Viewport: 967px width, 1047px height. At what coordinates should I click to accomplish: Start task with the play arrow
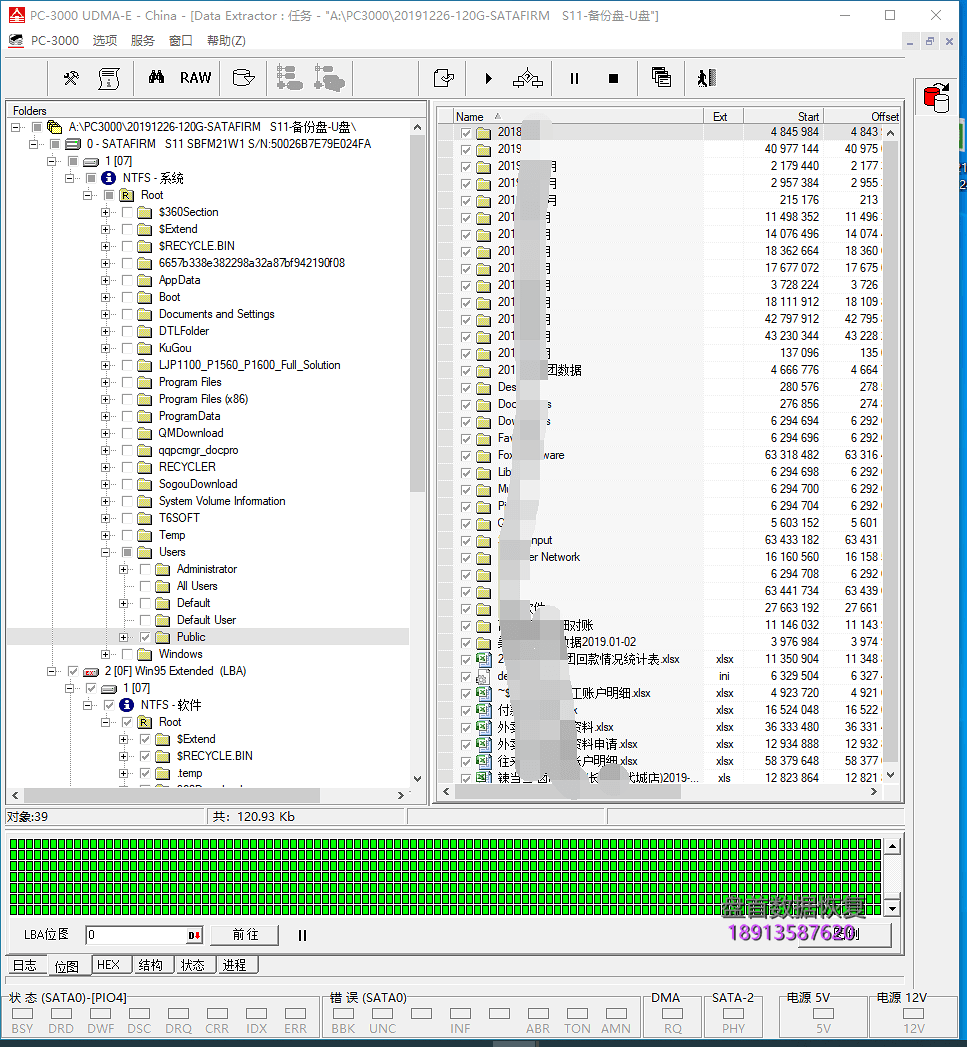click(x=489, y=79)
